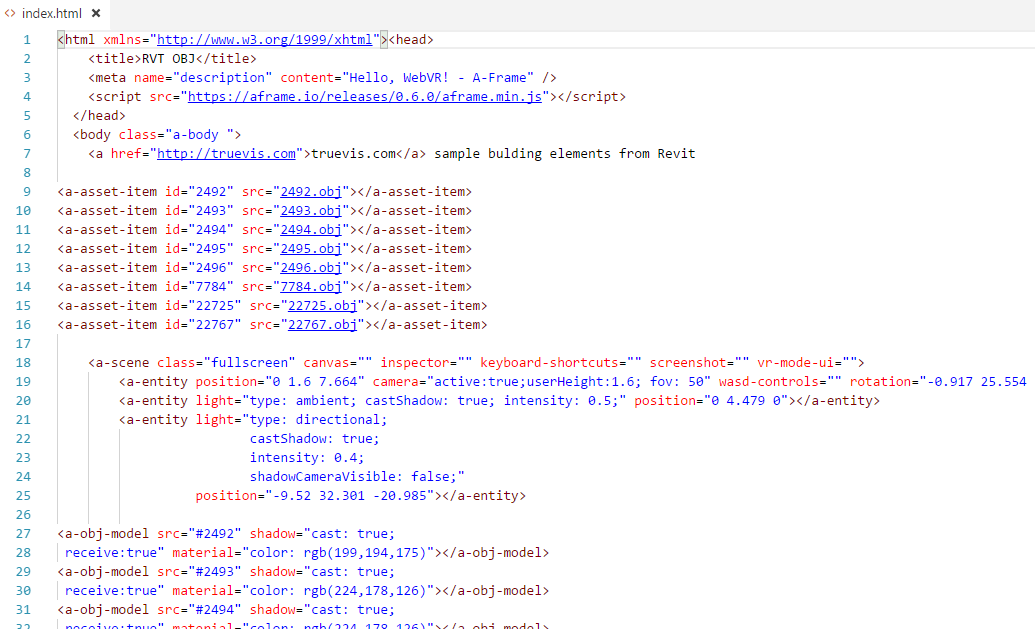Viewport: 1035px width, 629px height.
Task: Open the 2495.obj source link
Action: point(311,249)
